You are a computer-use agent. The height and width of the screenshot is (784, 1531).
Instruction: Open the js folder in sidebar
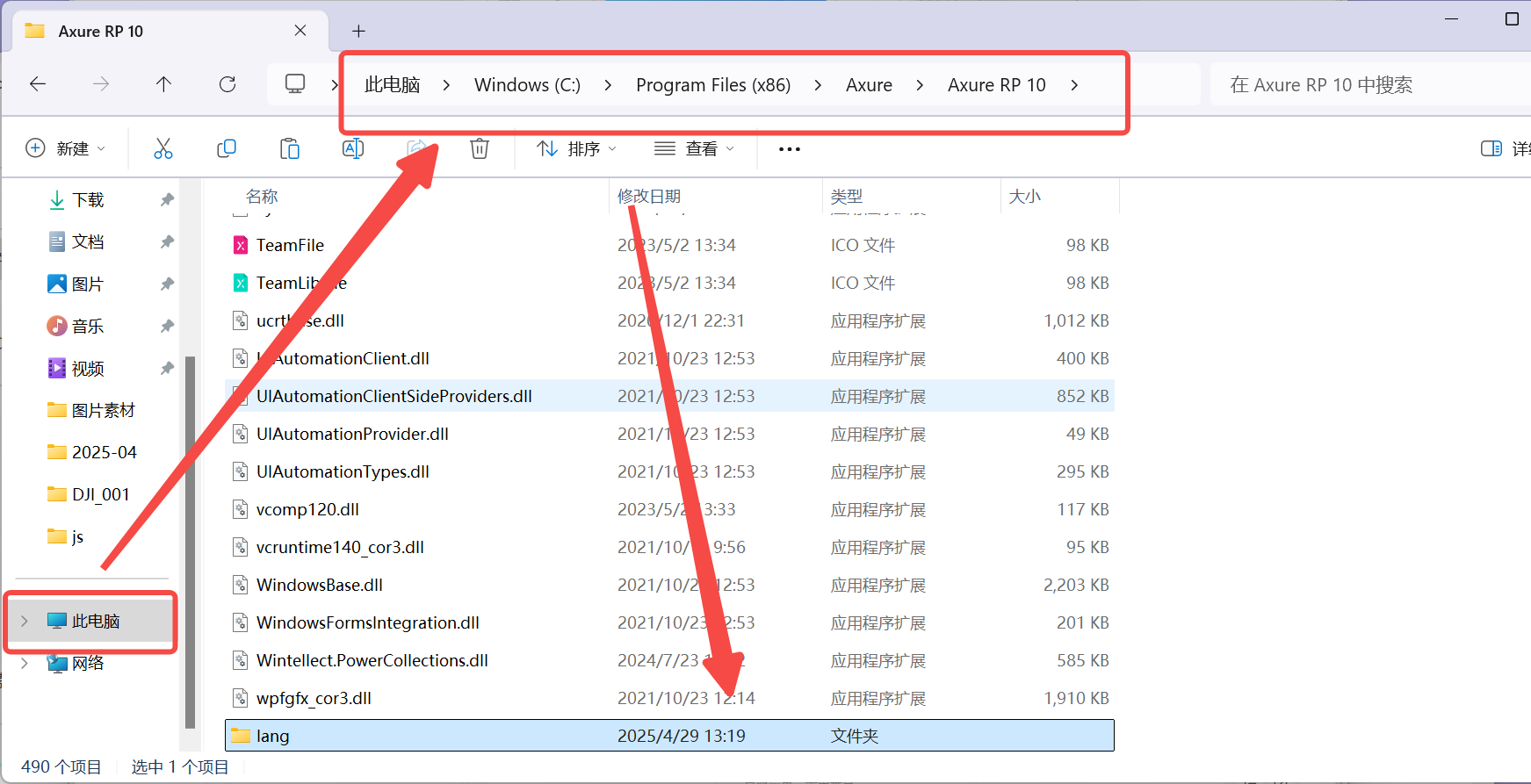(x=66, y=536)
